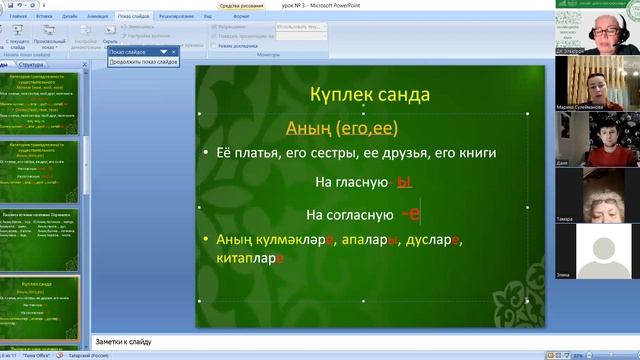Click the language indicator Татарский (Россия)

click(88, 356)
